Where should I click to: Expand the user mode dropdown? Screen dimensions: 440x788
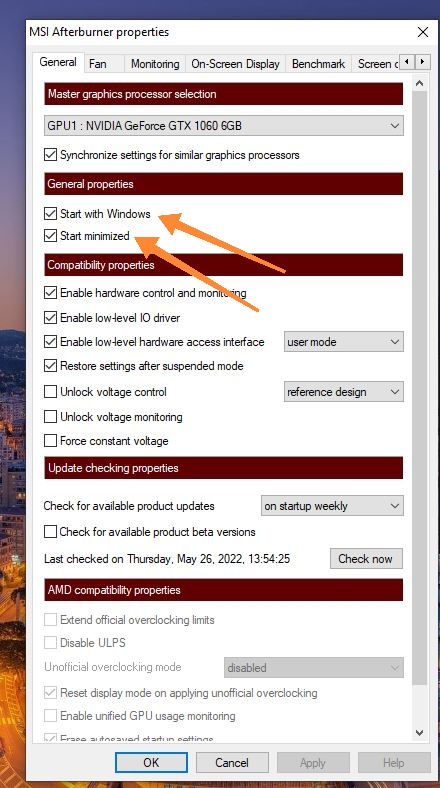[344, 342]
